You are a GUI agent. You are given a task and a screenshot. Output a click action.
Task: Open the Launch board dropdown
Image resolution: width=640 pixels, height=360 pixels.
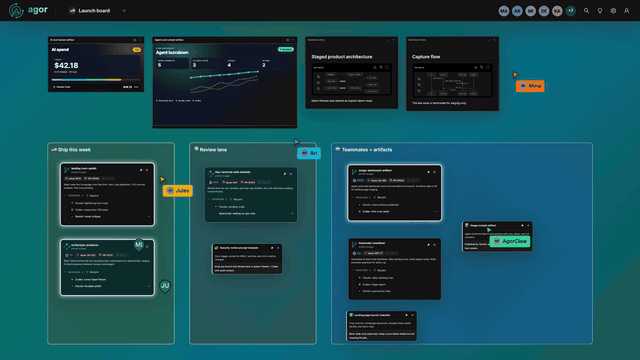pyautogui.click(x=98, y=11)
